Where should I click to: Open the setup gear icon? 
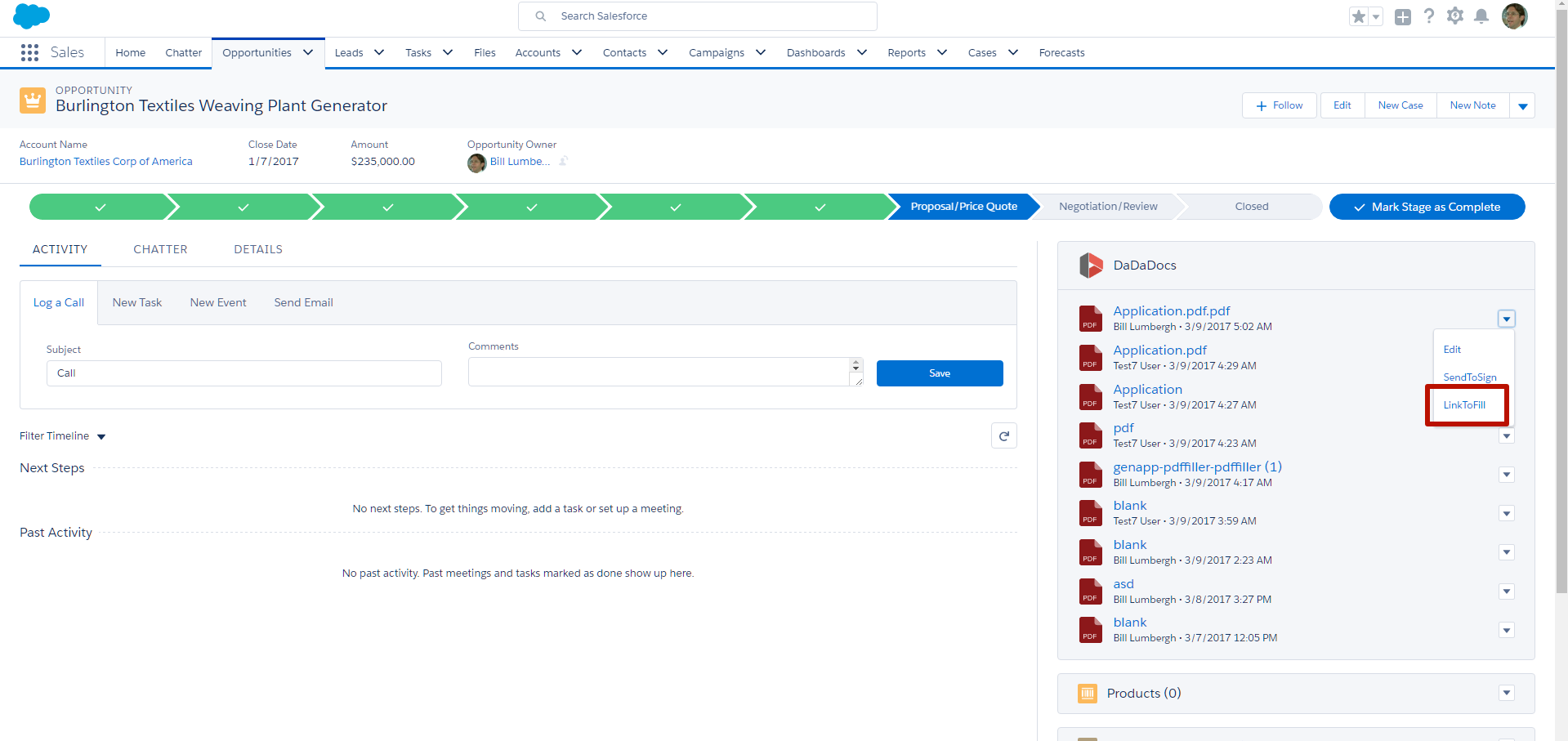click(1455, 16)
